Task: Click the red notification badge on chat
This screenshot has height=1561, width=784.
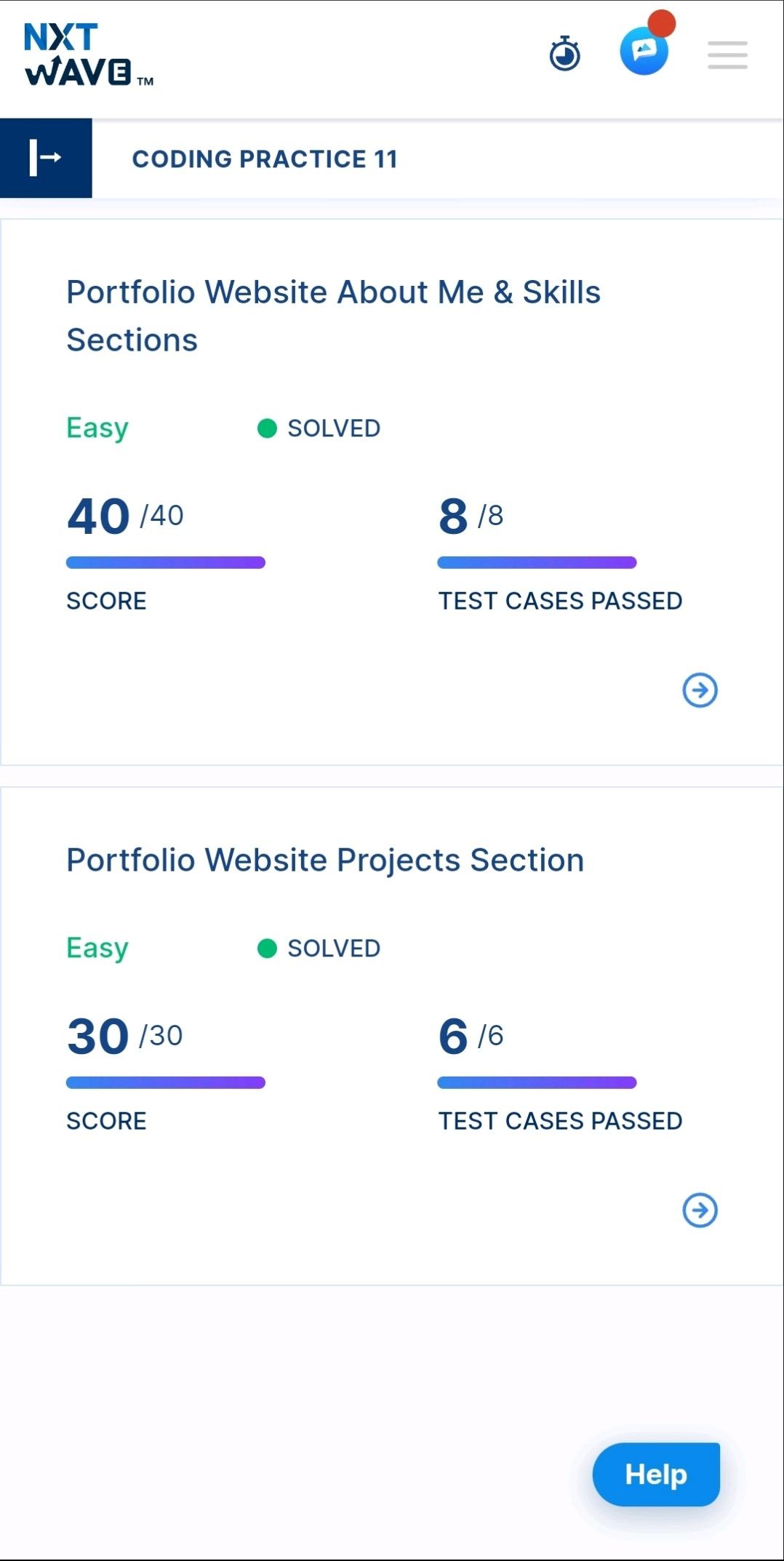Action: click(x=662, y=23)
